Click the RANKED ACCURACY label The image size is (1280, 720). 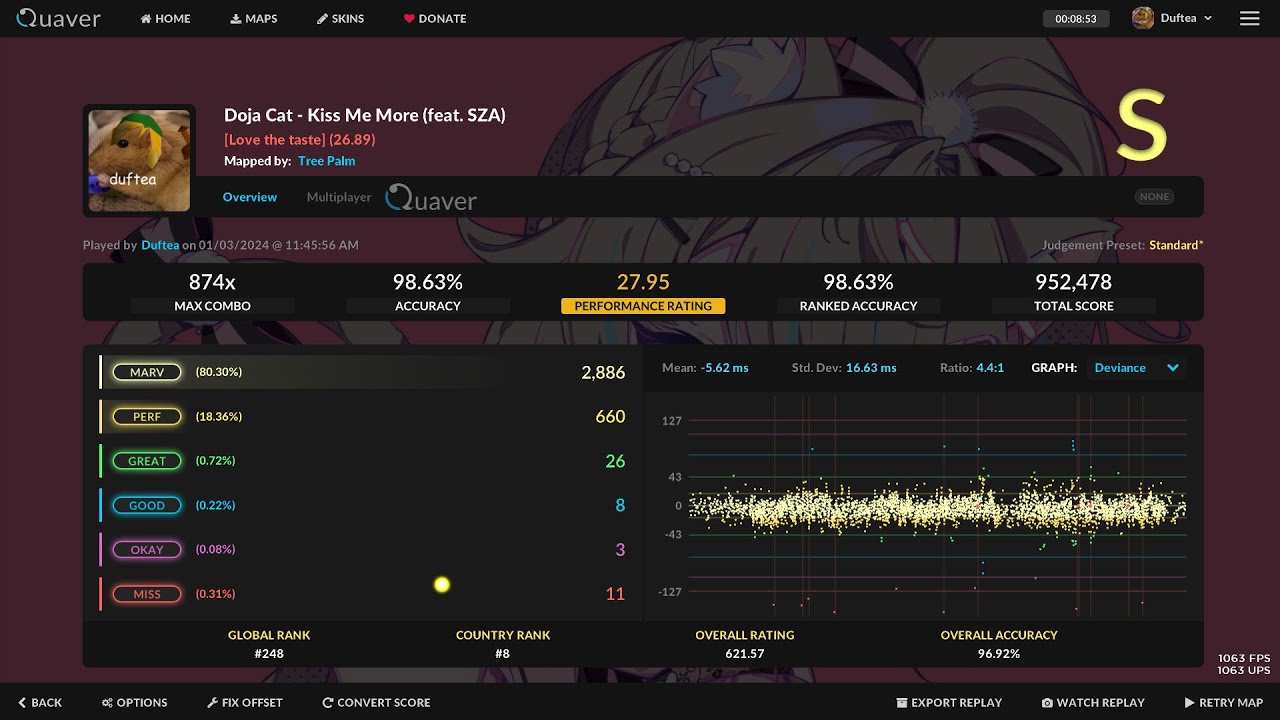[x=858, y=306]
